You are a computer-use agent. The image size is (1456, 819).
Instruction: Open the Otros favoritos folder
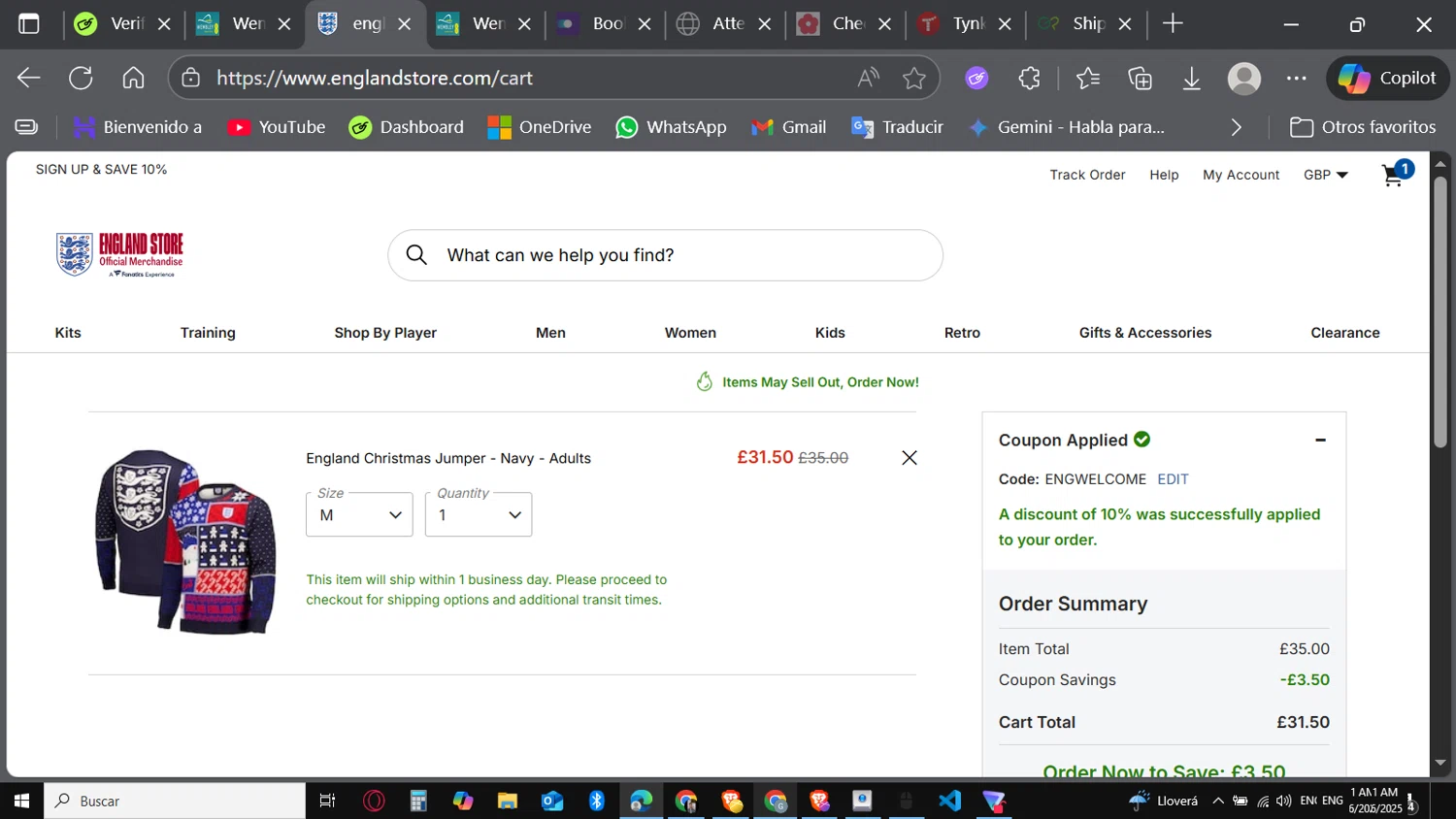[x=1363, y=127]
